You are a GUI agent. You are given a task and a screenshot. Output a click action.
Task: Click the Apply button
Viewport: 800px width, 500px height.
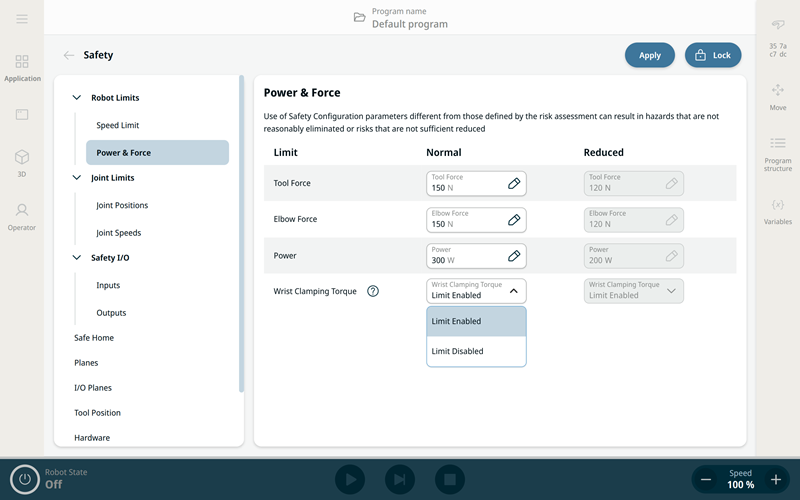[650, 56]
